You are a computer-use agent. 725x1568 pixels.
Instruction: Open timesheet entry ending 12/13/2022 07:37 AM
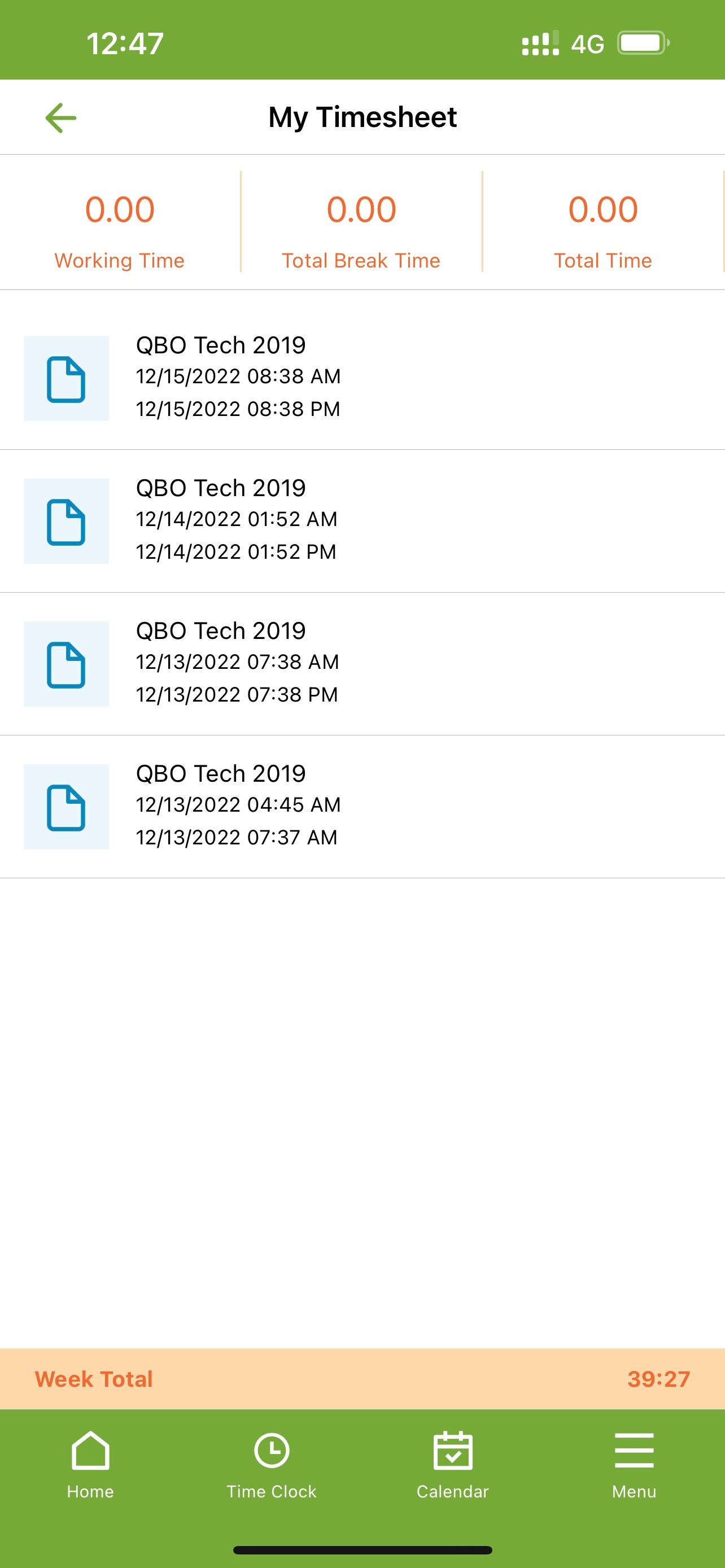(x=362, y=807)
